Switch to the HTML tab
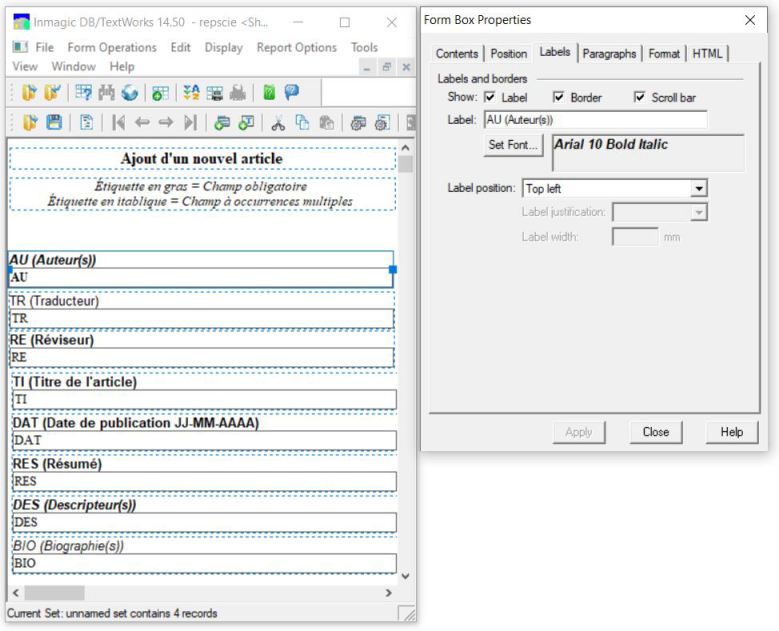 (x=707, y=54)
